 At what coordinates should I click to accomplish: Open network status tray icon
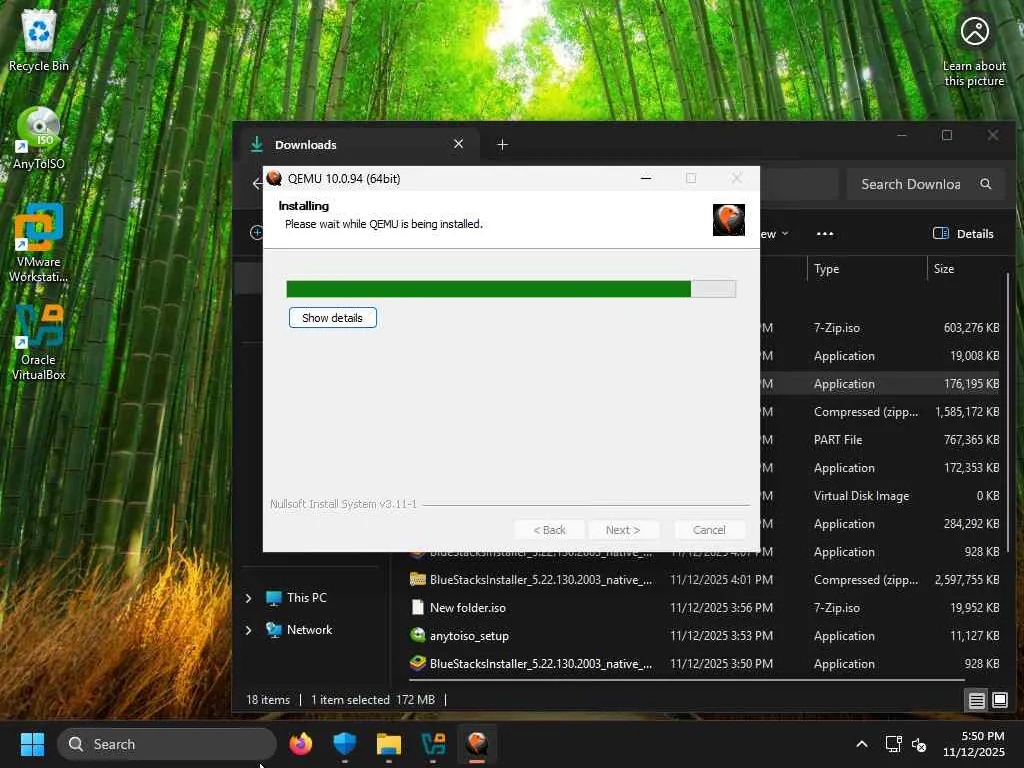(893, 744)
